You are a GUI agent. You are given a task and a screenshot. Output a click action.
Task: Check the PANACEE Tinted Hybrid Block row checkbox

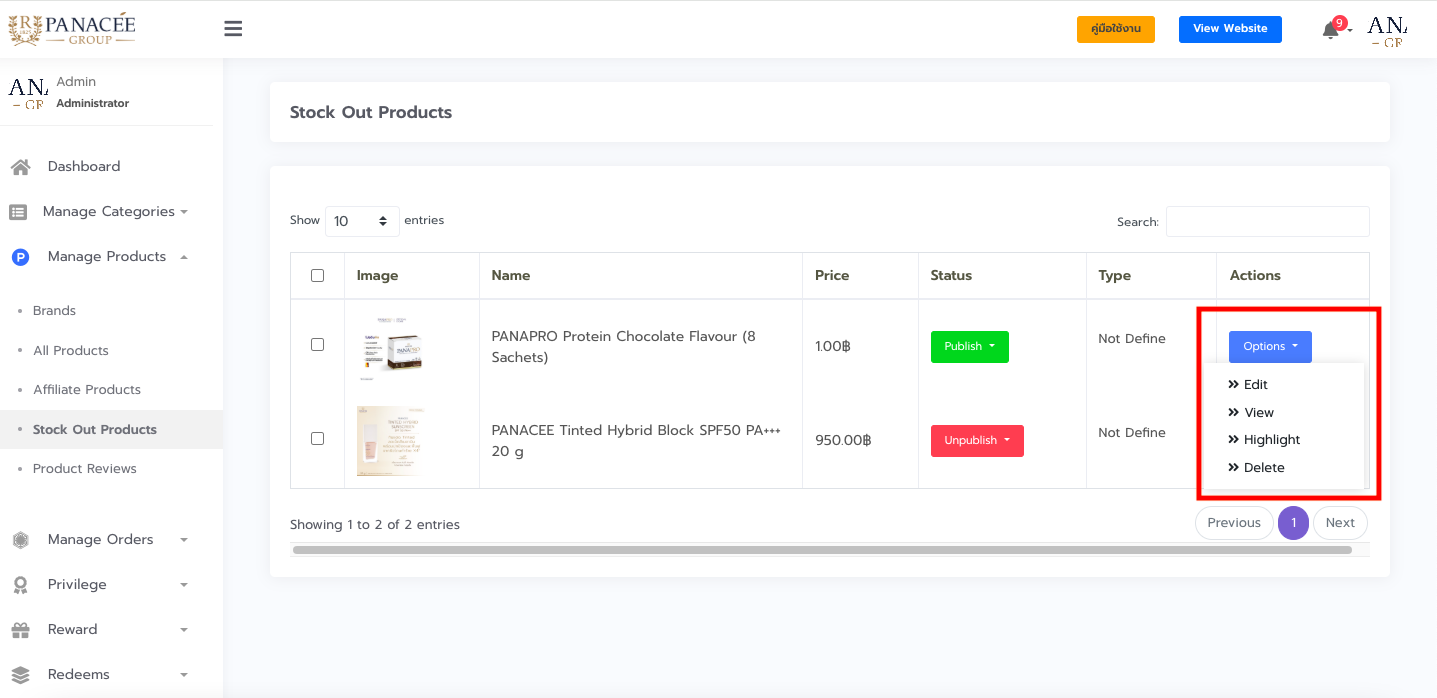(x=317, y=438)
